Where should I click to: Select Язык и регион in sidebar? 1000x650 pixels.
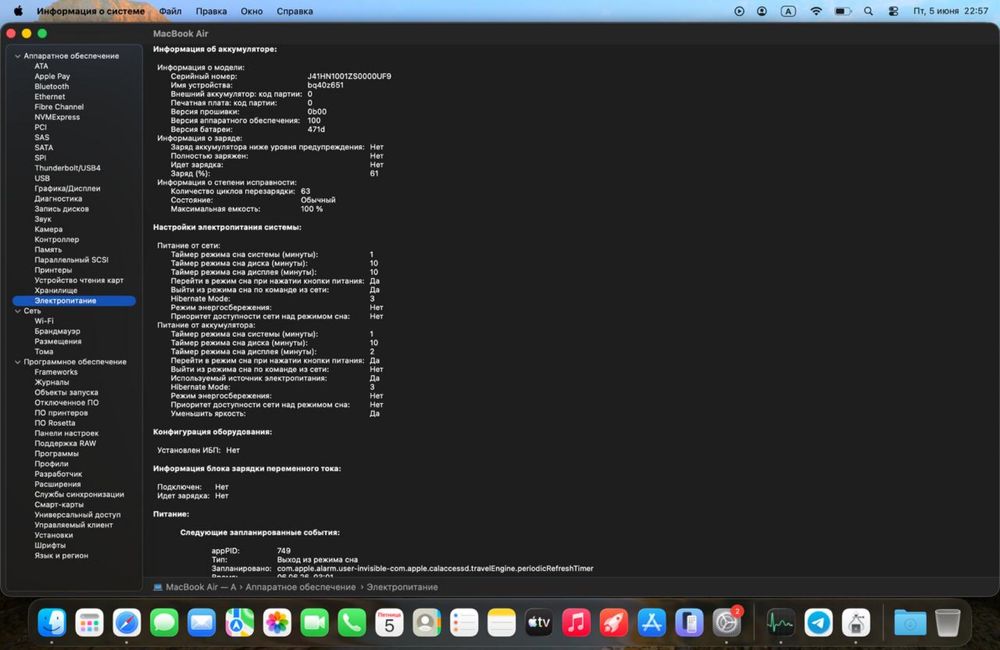tap(61, 556)
